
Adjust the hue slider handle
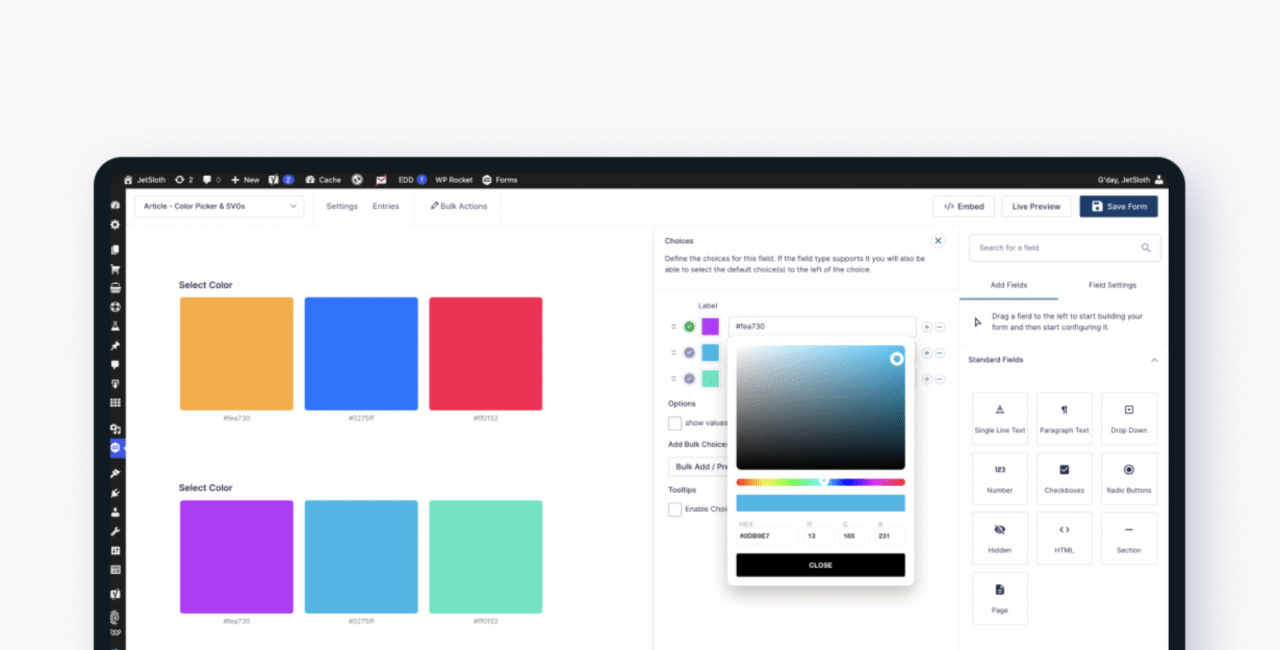[x=824, y=482]
